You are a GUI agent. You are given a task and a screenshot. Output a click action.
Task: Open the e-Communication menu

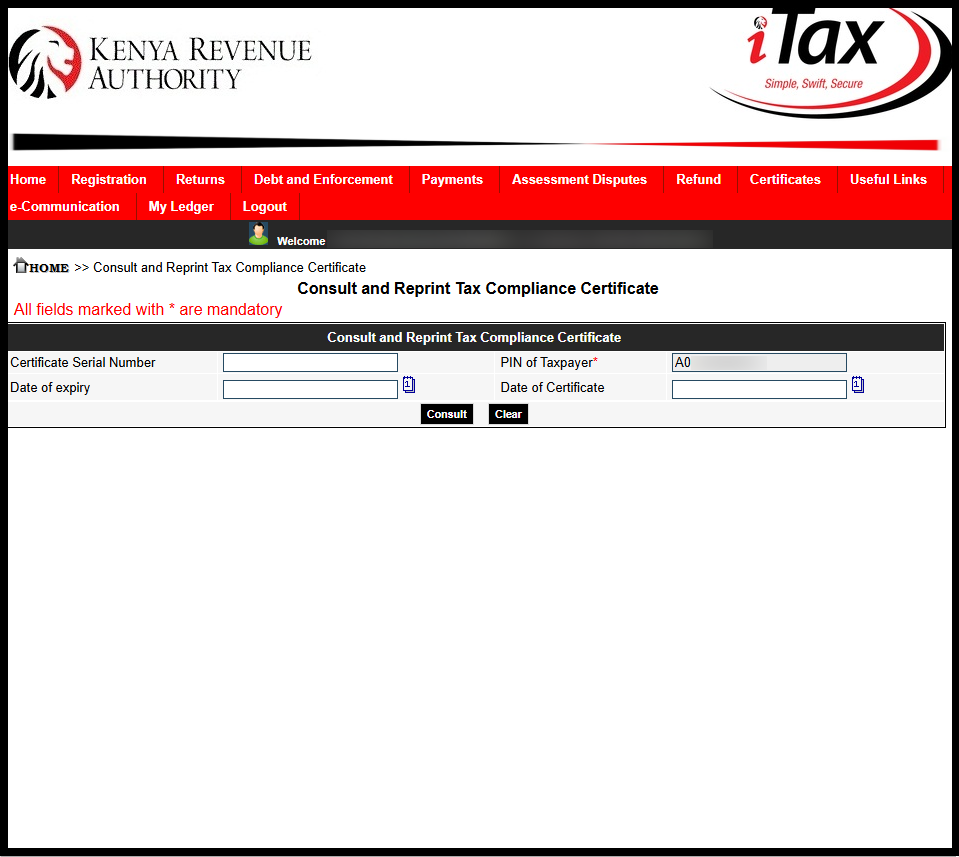(64, 206)
